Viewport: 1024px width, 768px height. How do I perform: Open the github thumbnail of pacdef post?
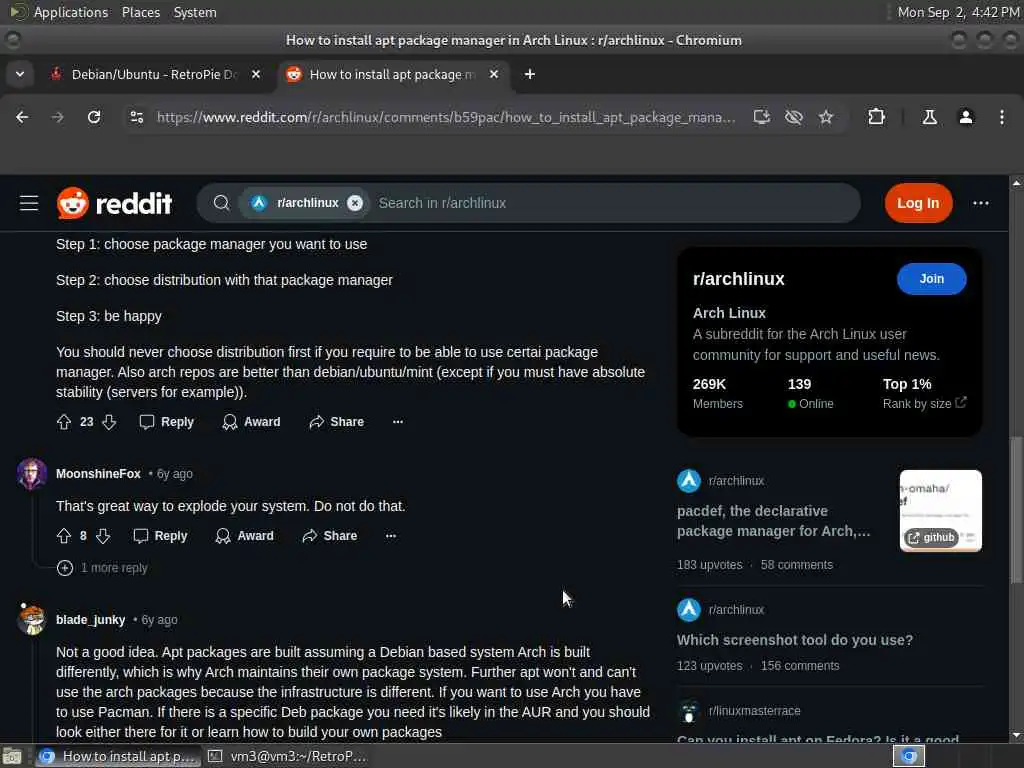point(940,511)
